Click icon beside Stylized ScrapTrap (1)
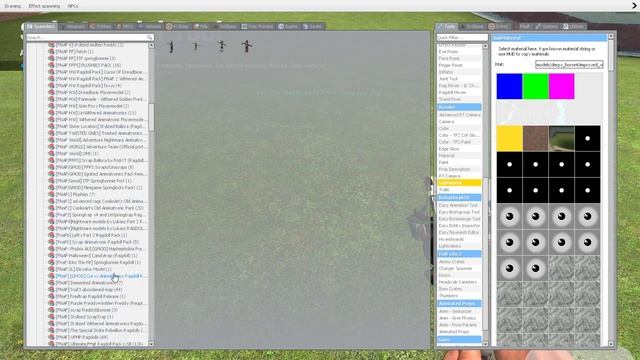The width and height of the screenshot is (640, 360). click(x=51, y=317)
